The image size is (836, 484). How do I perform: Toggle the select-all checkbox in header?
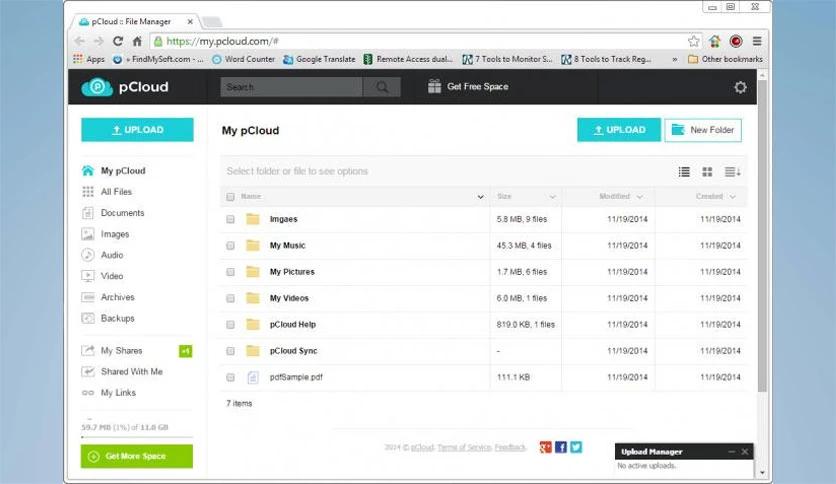click(230, 197)
